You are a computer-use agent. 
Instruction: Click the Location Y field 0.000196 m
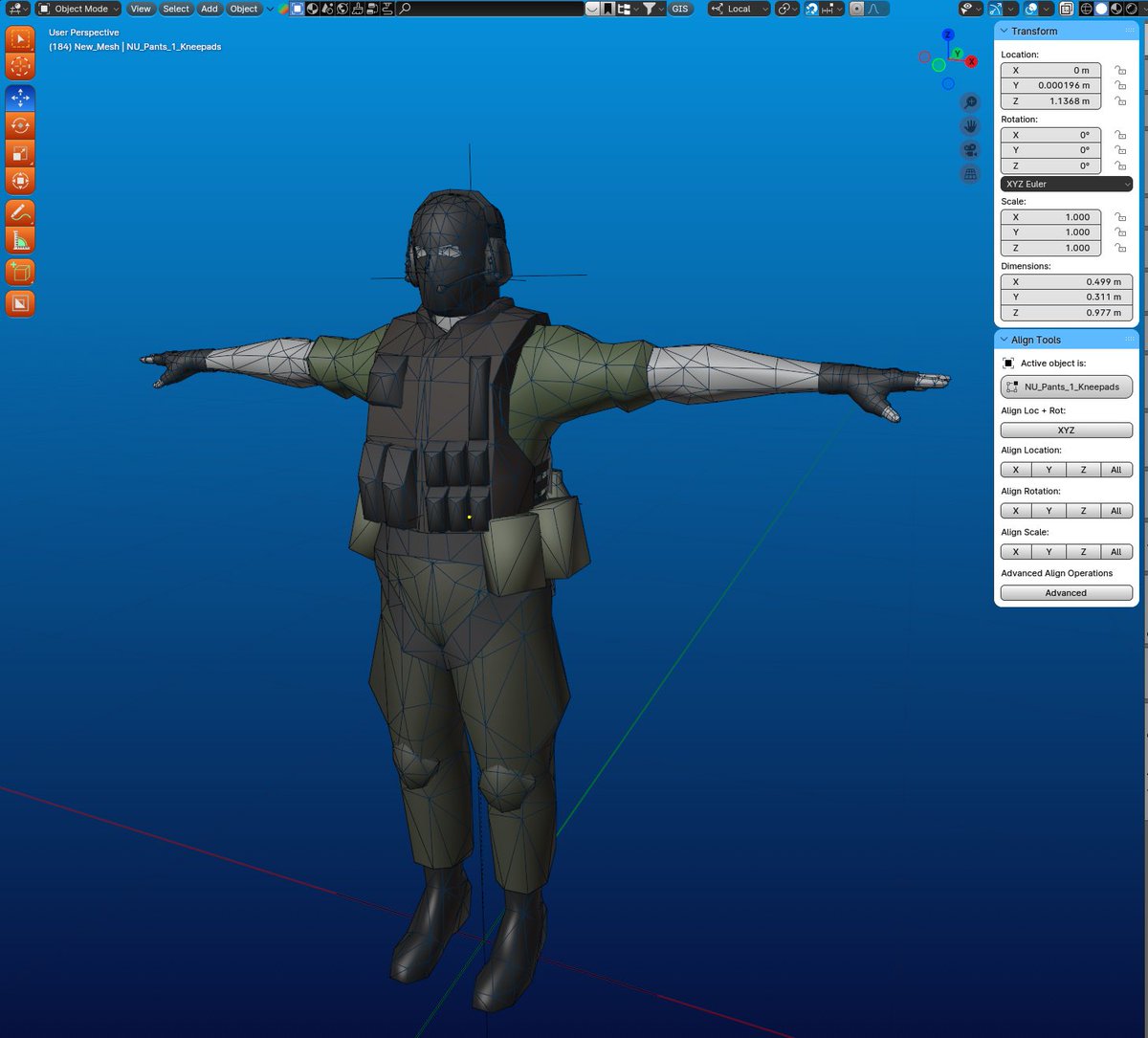click(x=1050, y=85)
